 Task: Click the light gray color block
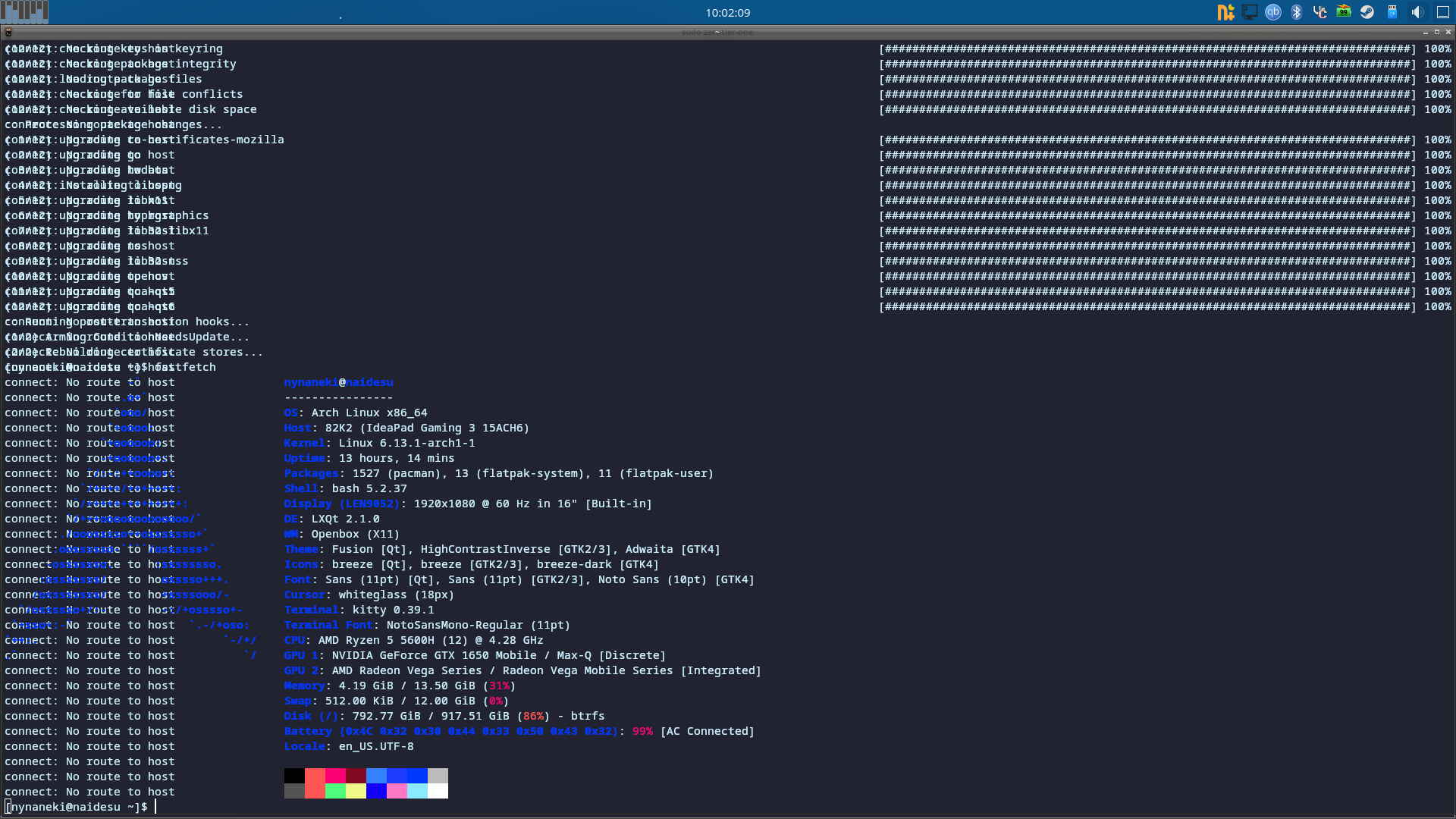pyautogui.click(x=438, y=776)
